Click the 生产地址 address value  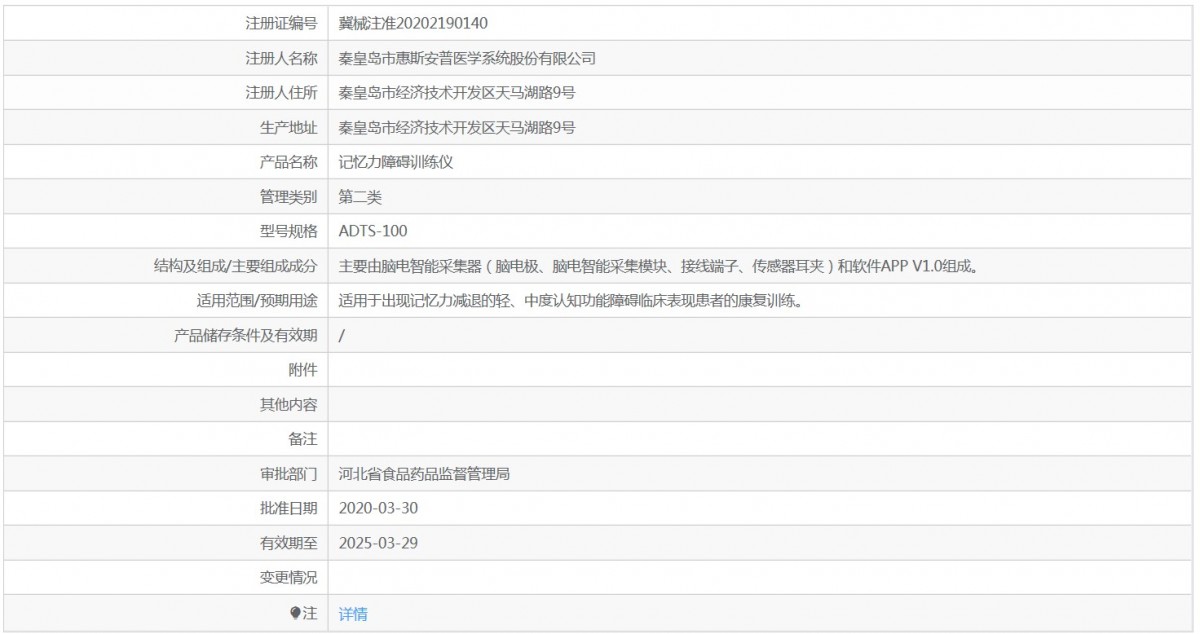[x=457, y=127]
